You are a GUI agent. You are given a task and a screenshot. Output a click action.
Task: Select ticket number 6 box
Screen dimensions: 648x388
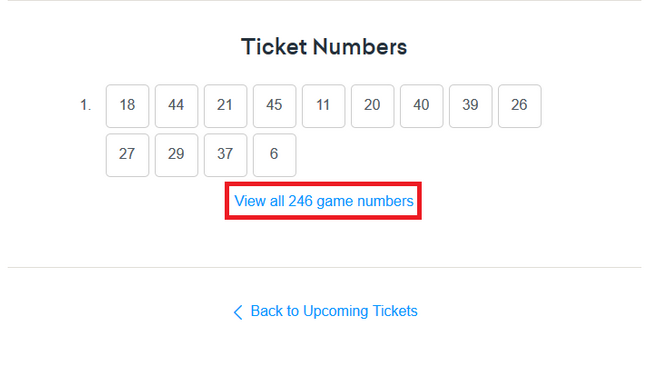pyautogui.click(x=274, y=155)
